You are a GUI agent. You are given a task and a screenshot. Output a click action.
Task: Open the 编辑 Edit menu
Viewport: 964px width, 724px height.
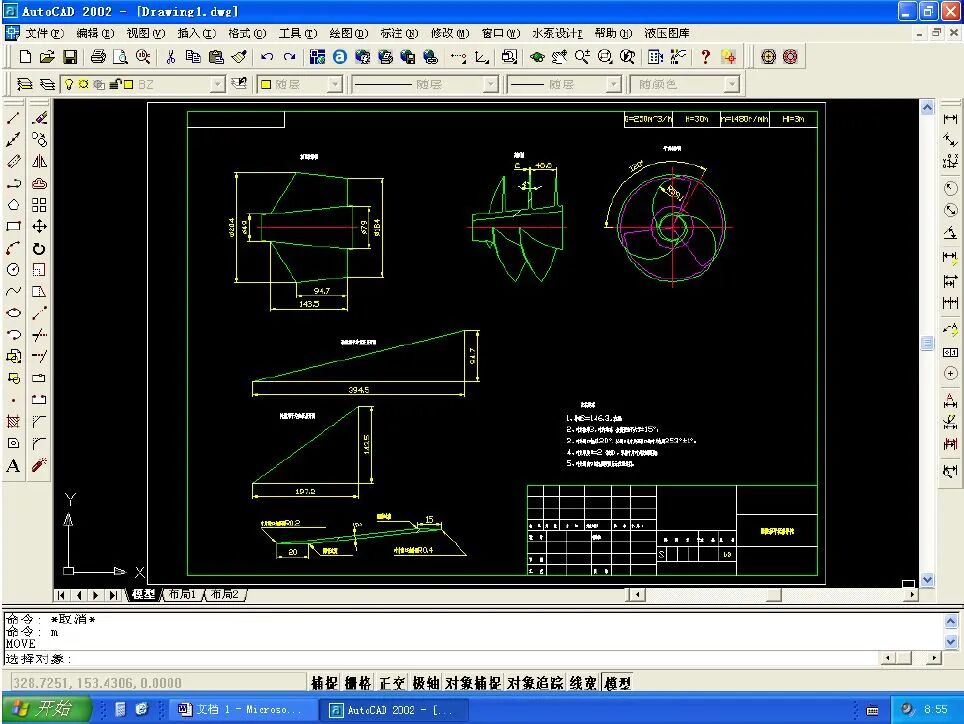95,33
